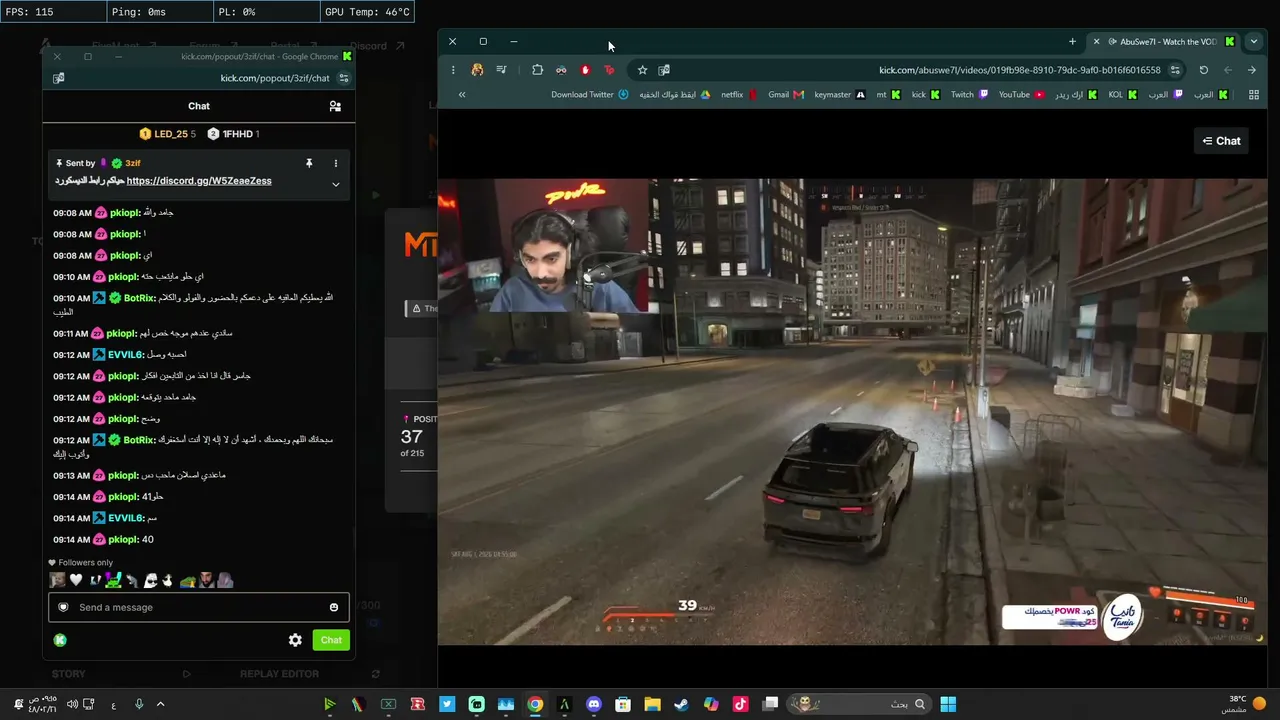Open tab groups grid icon on bookmarks bar
This screenshot has height=720, width=1280.
pyautogui.click(x=1253, y=95)
